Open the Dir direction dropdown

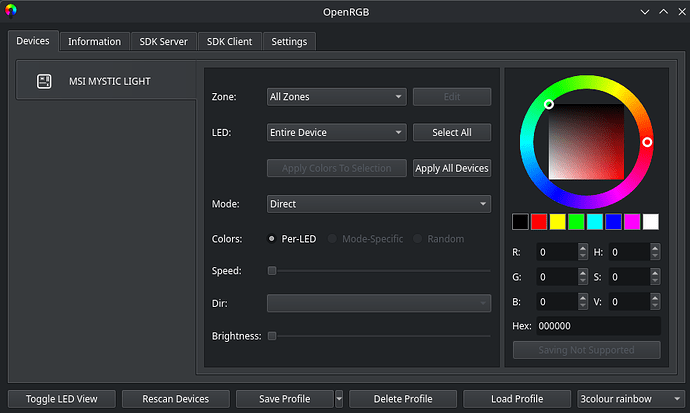coord(379,303)
